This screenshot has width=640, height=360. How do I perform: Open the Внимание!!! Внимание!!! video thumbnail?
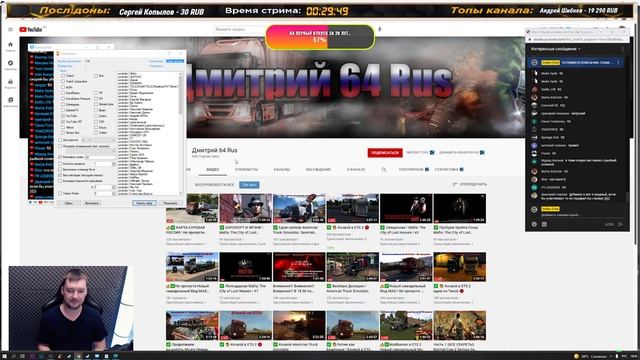[x=299, y=267]
